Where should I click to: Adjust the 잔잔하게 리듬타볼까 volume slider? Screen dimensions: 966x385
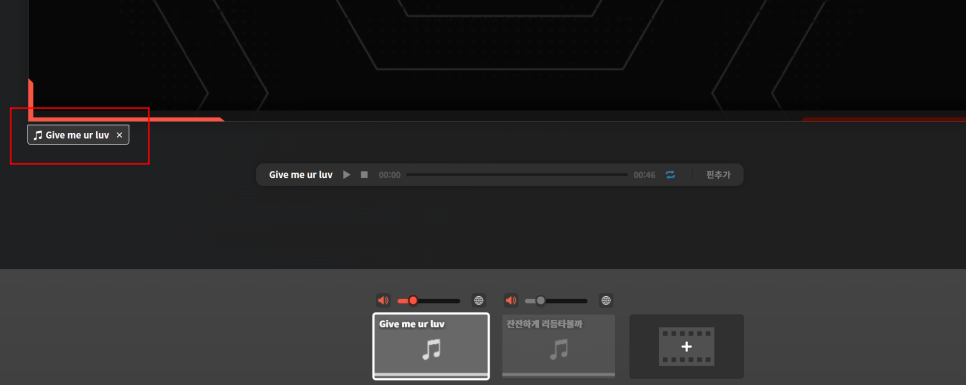click(x=556, y=301)
